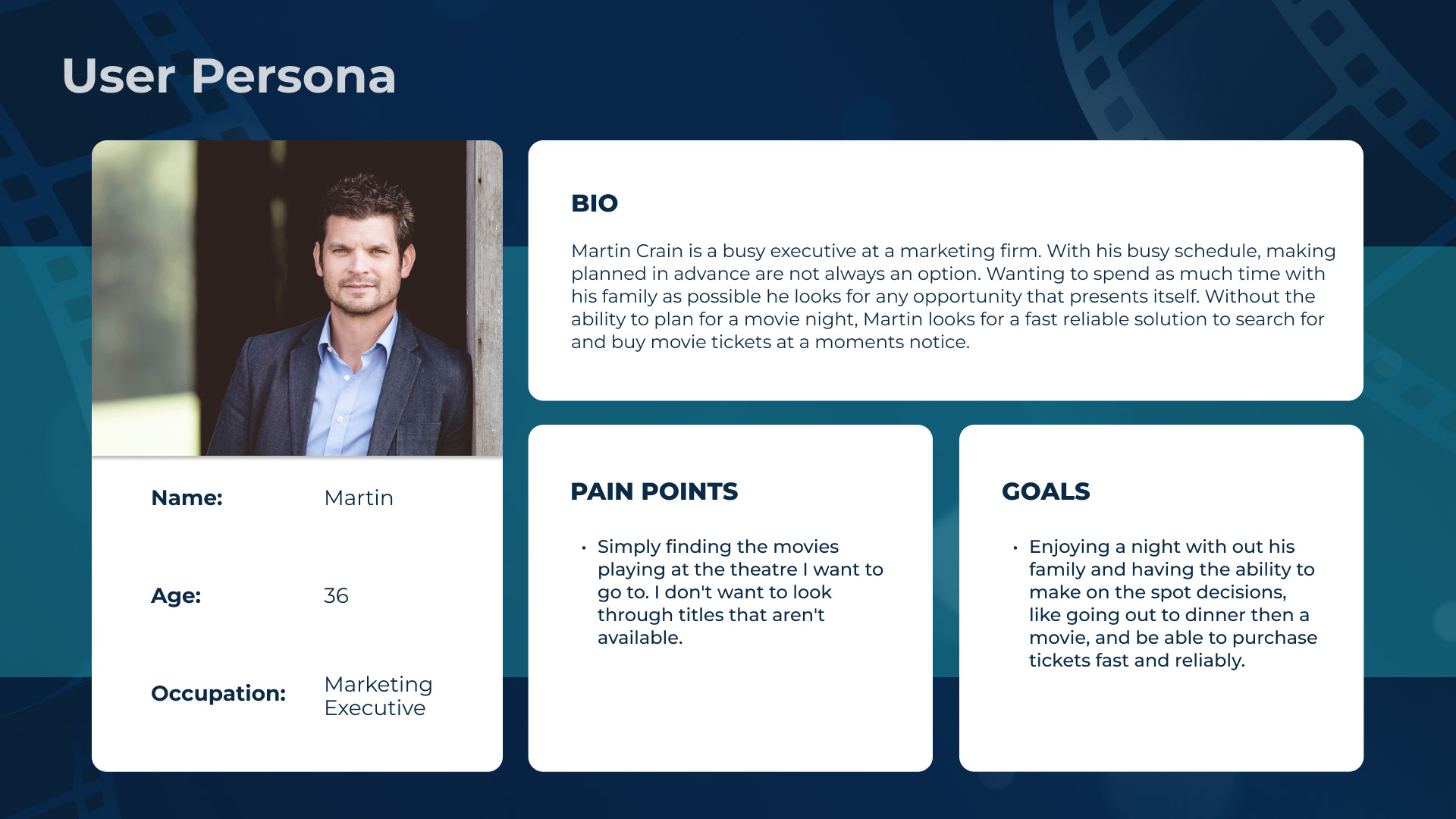1456x819 pixels.
Task: Click the word 'available.' in pain points
Action: click(x=640, y=638)
